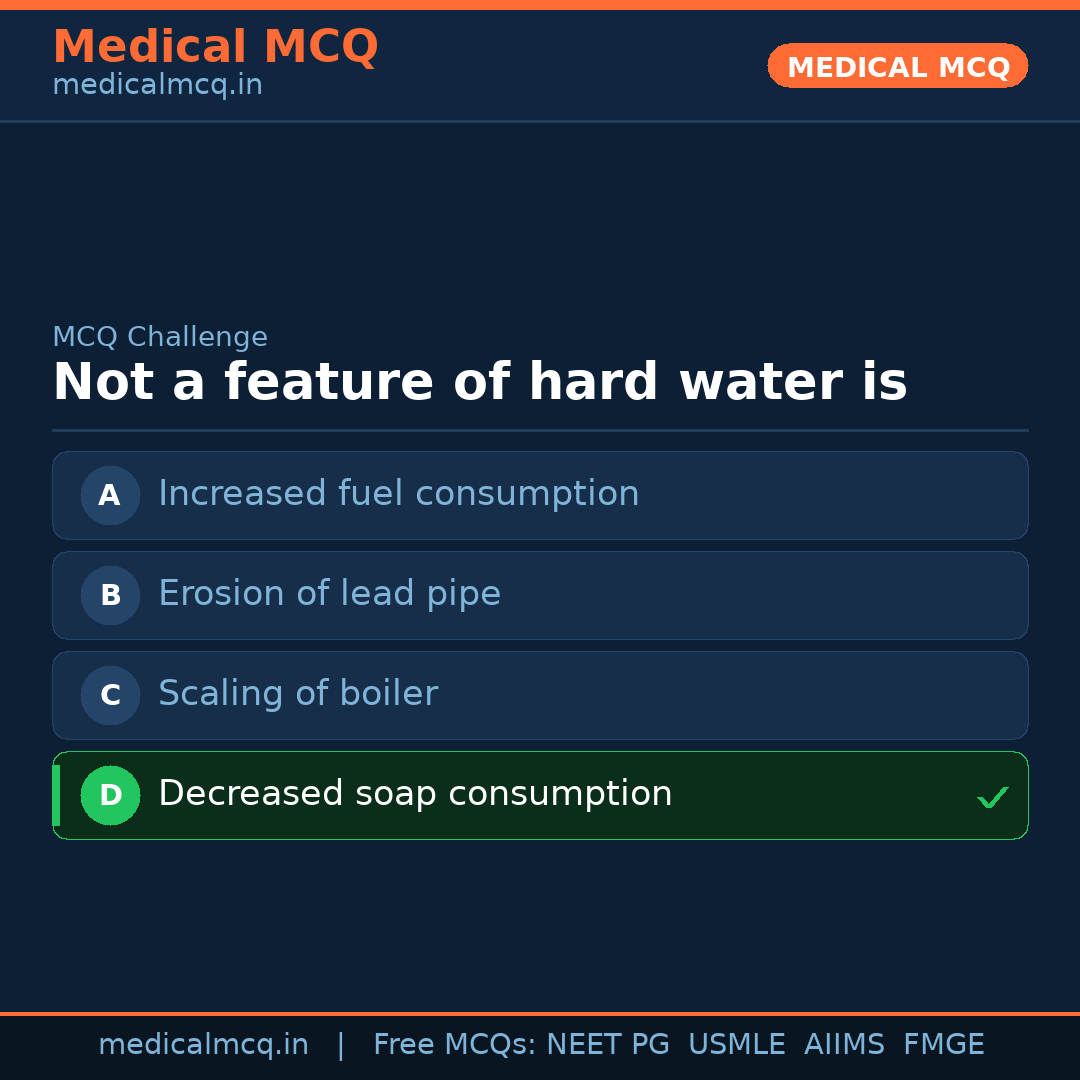
Task: Open the Medical MCQ header title
Action: pos(215,46)
